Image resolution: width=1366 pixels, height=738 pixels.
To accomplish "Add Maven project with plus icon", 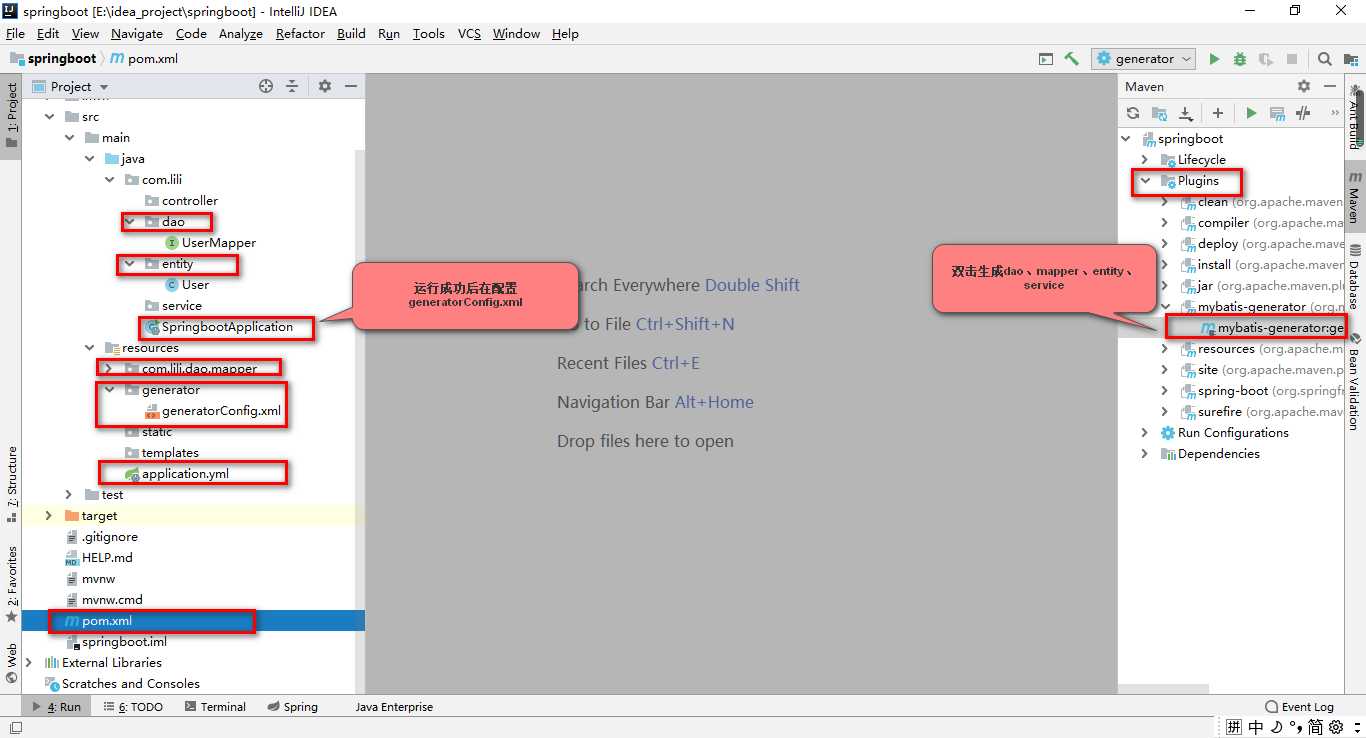I will click(1218, 113).
